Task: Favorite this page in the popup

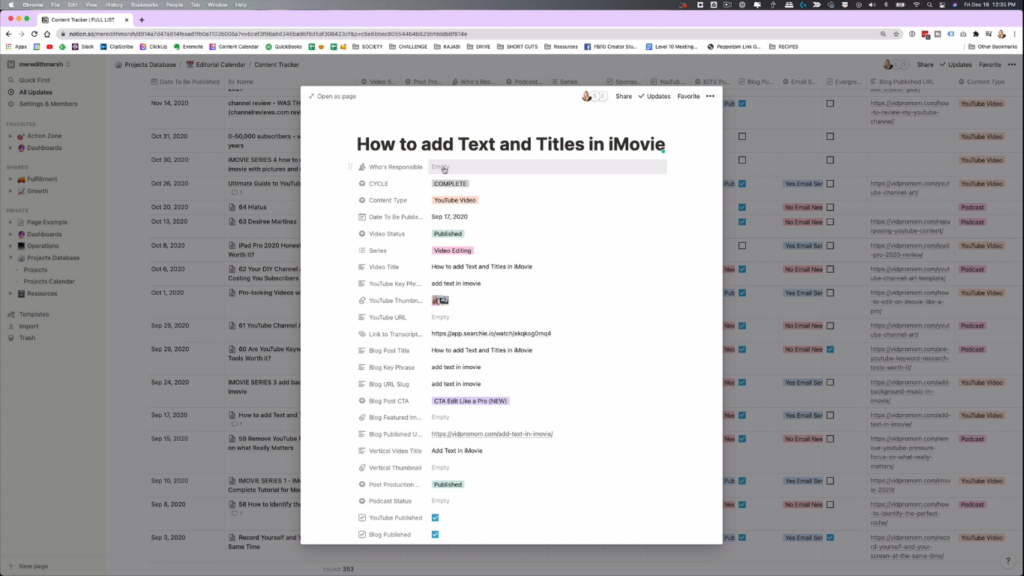Action: point(688,96)
